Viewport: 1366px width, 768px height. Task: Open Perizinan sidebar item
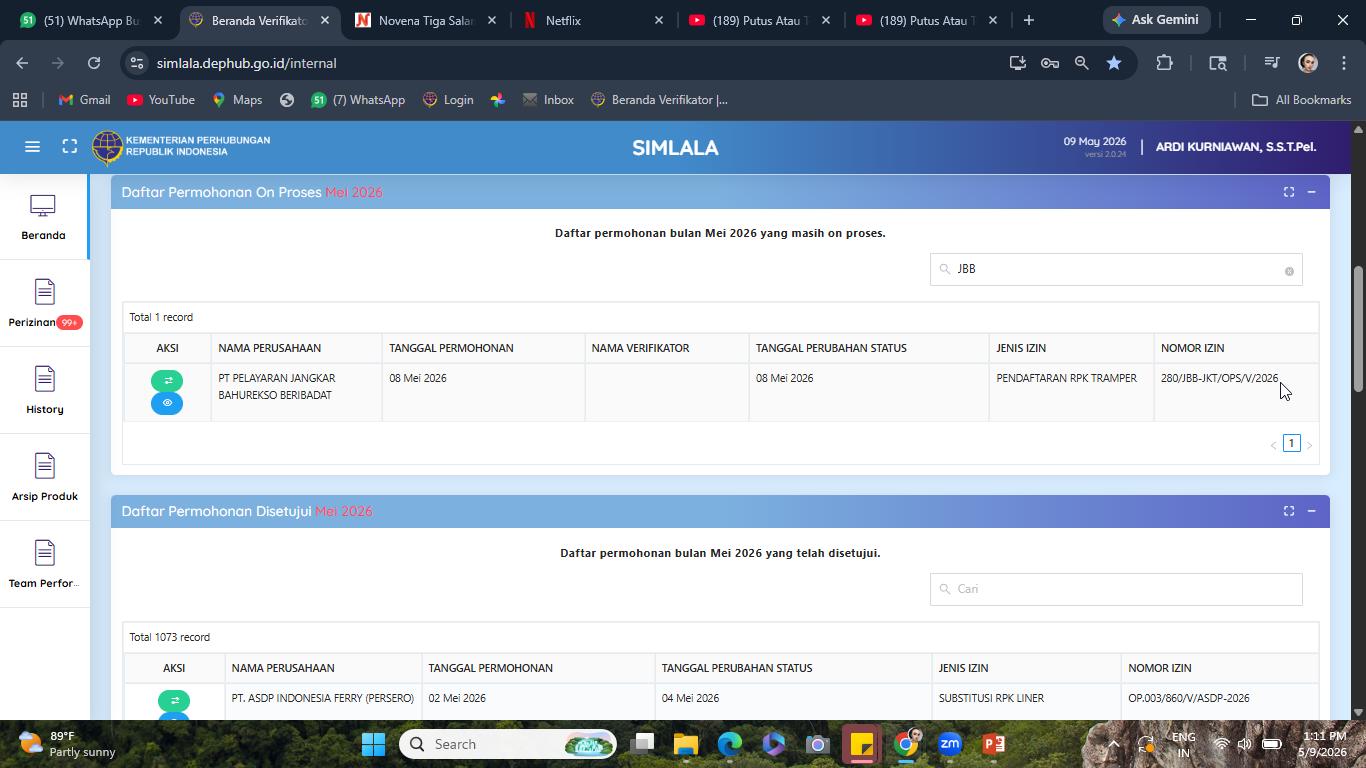tap(44, 304)
